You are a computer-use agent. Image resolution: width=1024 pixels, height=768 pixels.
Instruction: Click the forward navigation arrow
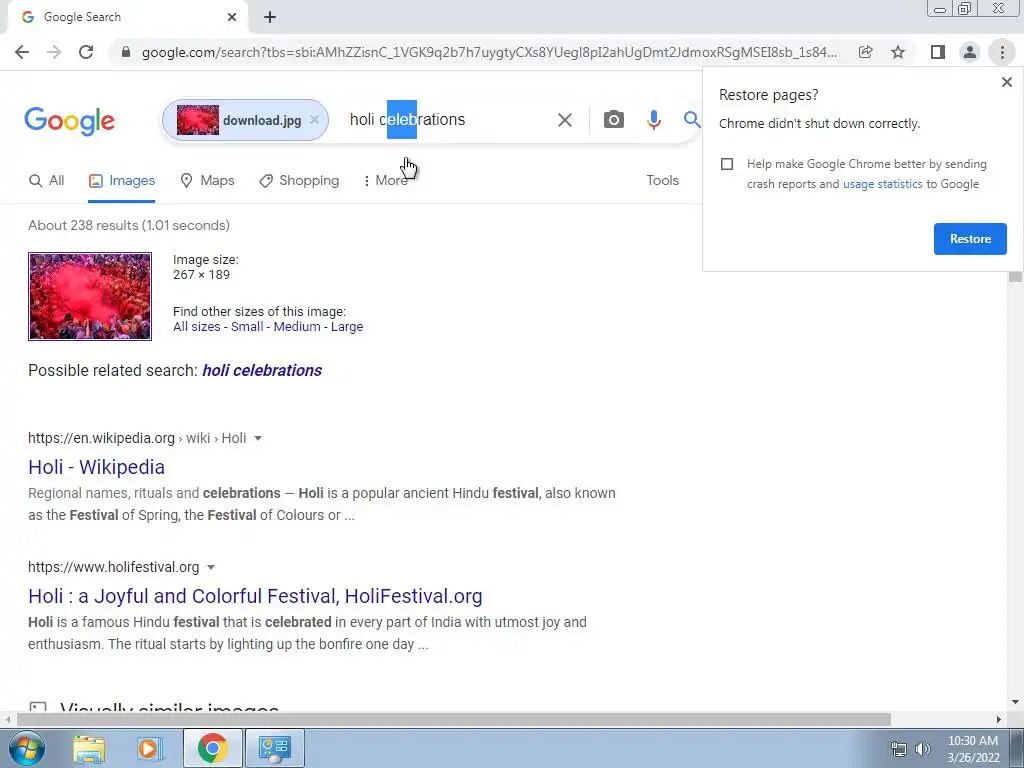[54, 52]
